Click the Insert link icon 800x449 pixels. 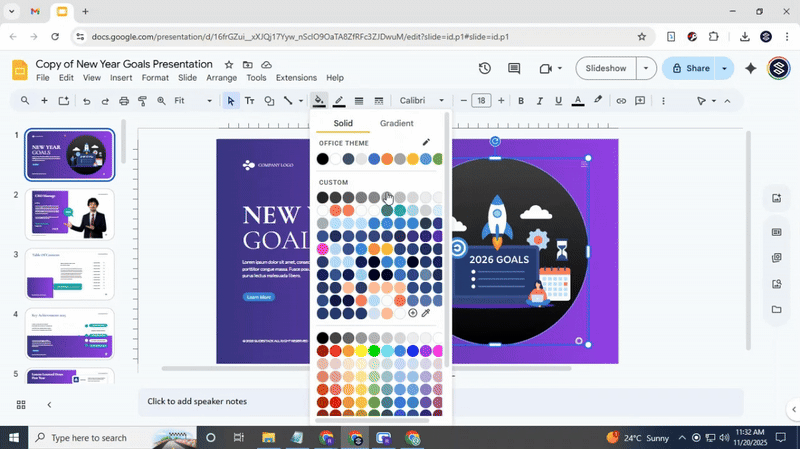click(621, 101)
